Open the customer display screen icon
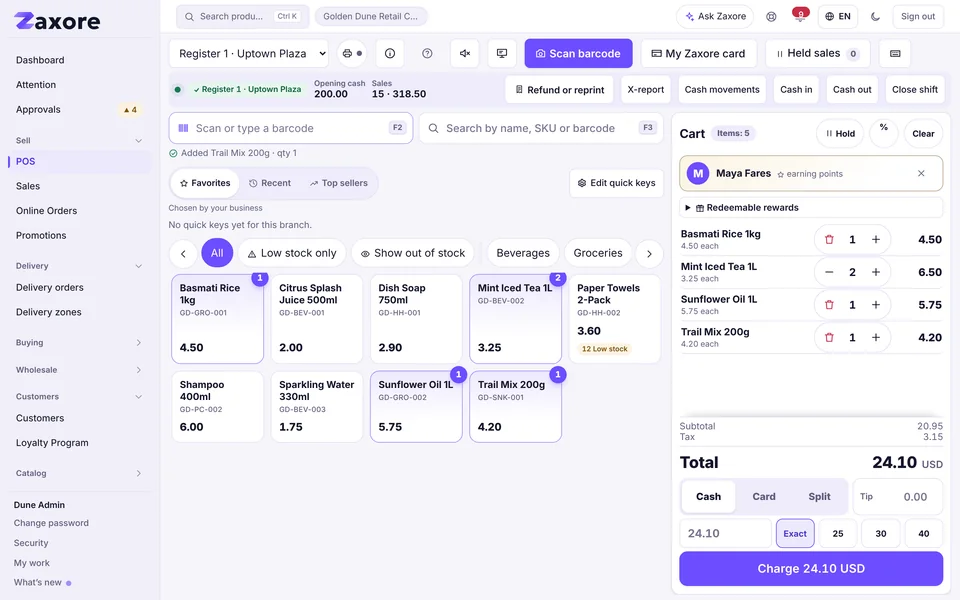Screen dimensions: 960x600 tap(502, 53)
